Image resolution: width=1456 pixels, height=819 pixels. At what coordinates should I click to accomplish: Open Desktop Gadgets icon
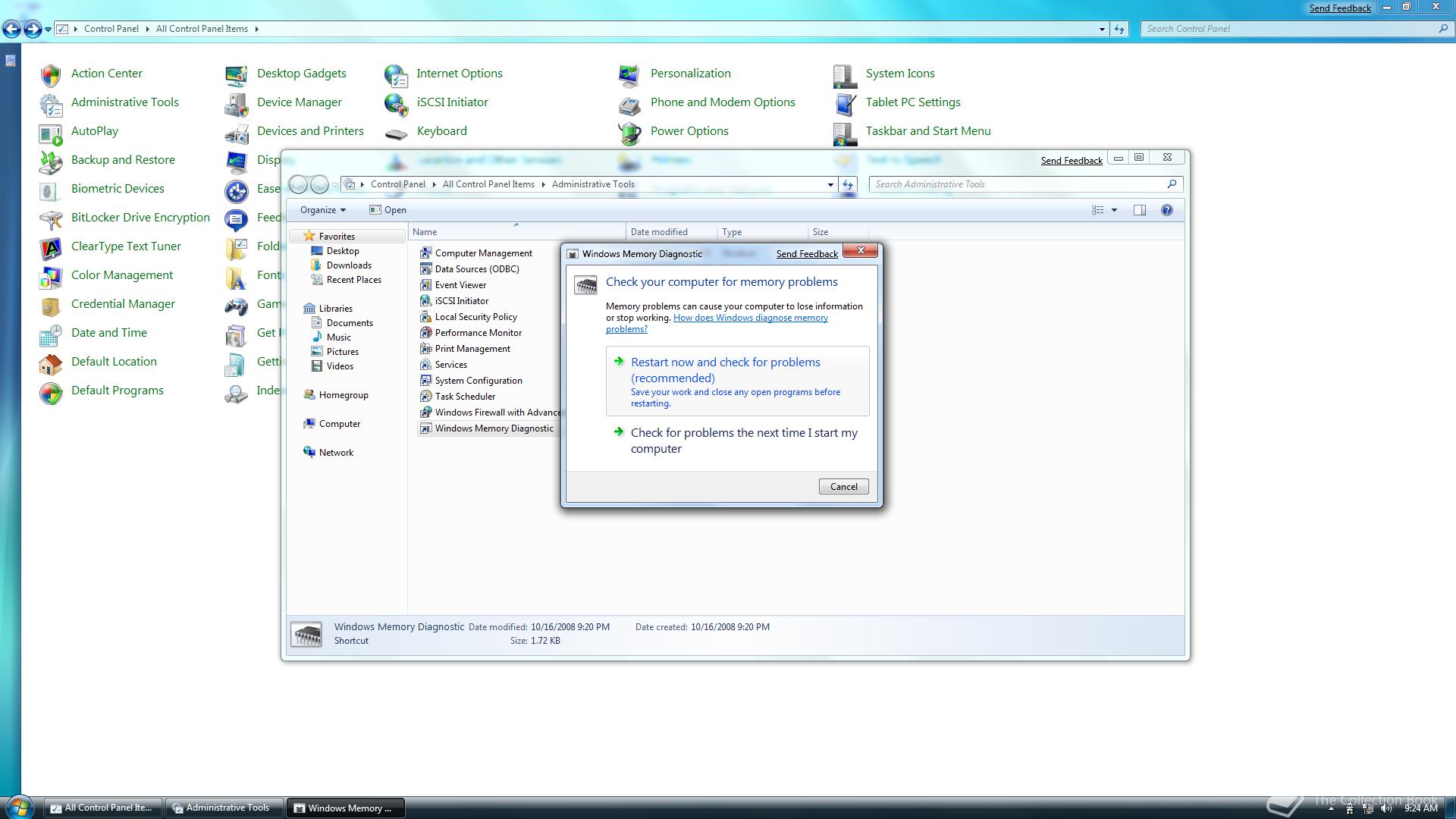click(x=237, y=74)
